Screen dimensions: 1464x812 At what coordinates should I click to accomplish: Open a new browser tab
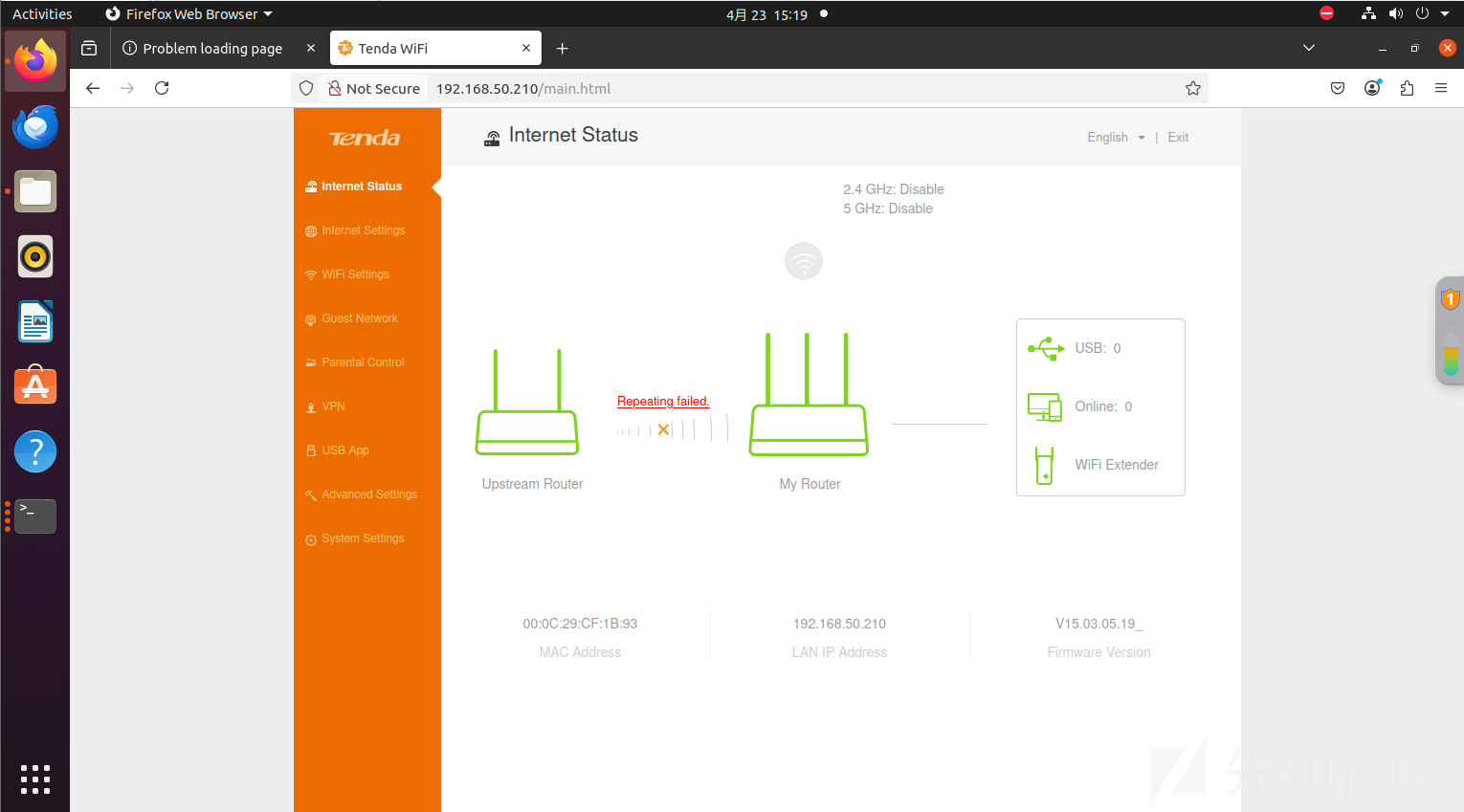(563, 48)
